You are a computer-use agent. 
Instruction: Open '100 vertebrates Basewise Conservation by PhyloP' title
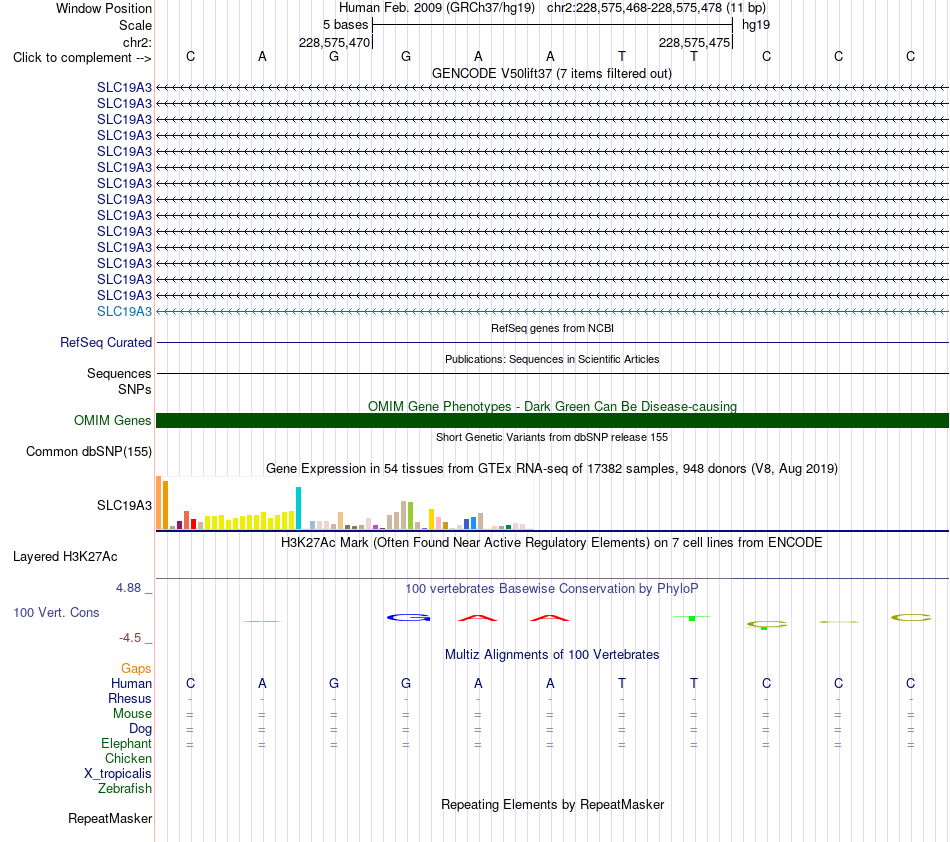(x=552, y=588)
